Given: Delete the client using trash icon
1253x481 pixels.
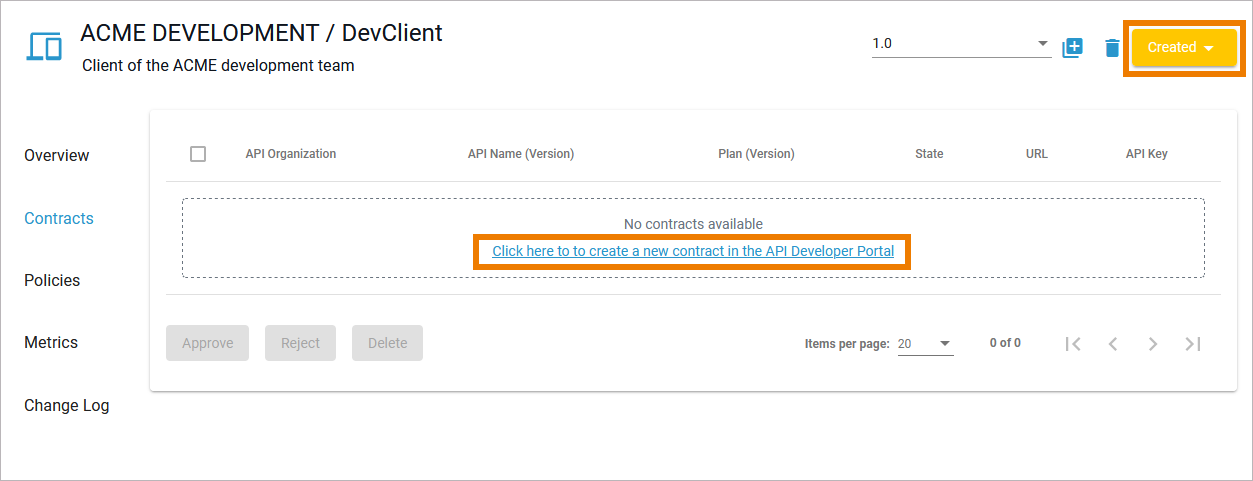Looking at the screenshot, I should tap(1112, 48).
